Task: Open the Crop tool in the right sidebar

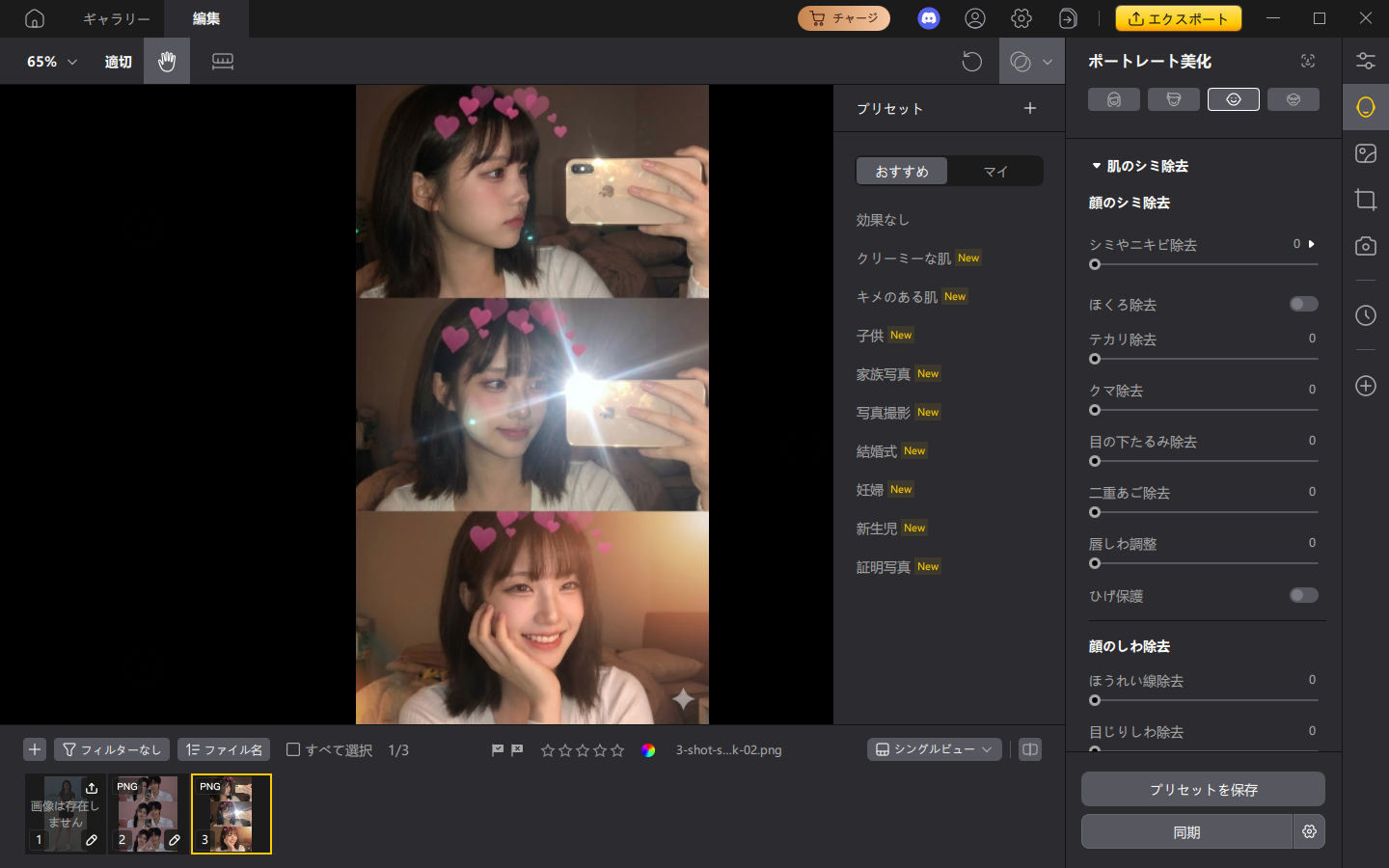Action: click(x=1365, y=200)
